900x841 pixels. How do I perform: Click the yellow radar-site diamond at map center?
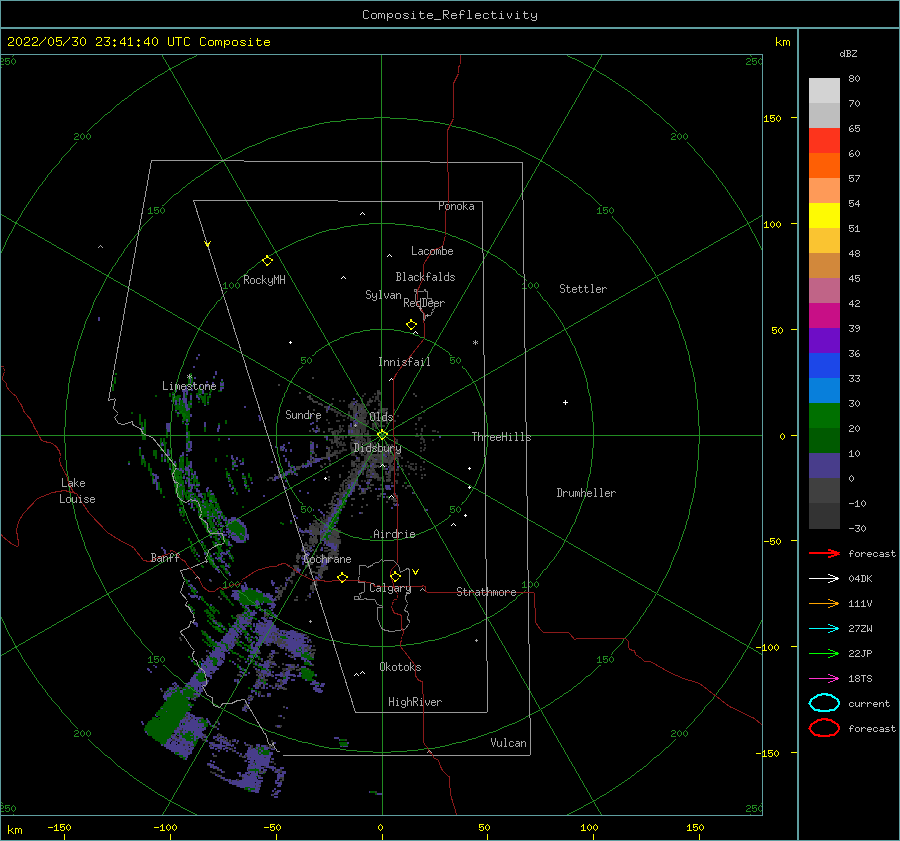(382, 435)
